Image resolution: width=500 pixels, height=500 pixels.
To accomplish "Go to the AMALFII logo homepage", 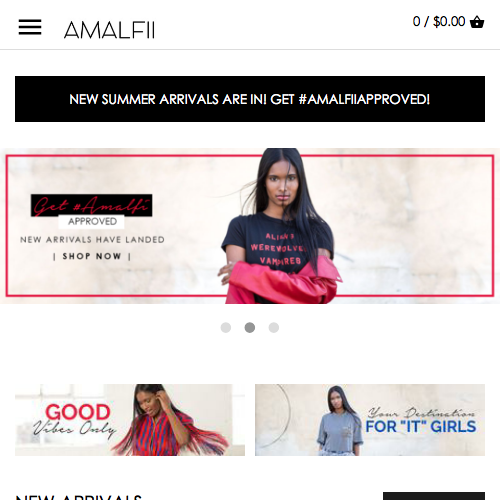I will click(109, 30).
